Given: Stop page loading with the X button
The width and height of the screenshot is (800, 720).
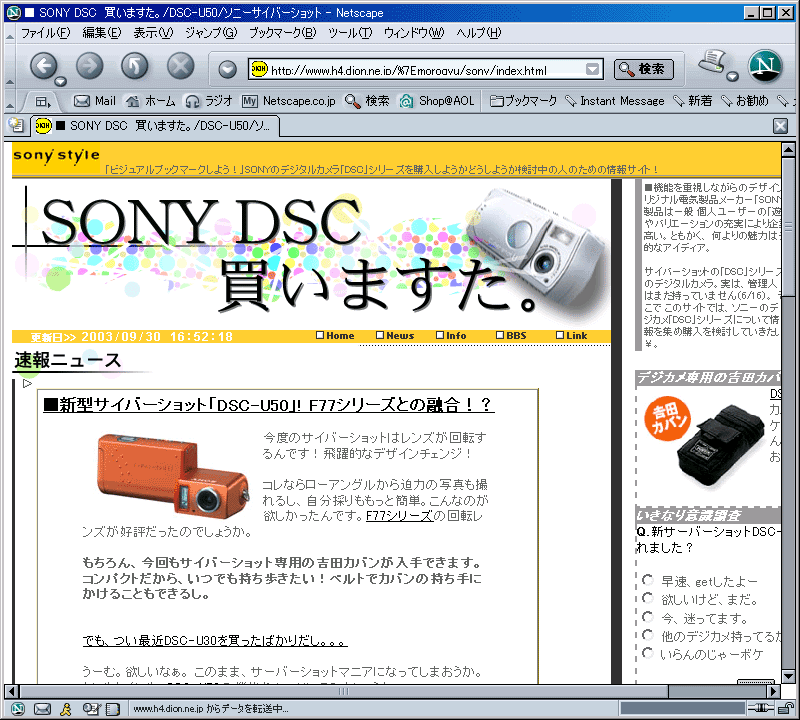Looking at the screenshot, I should click(181, 66).
